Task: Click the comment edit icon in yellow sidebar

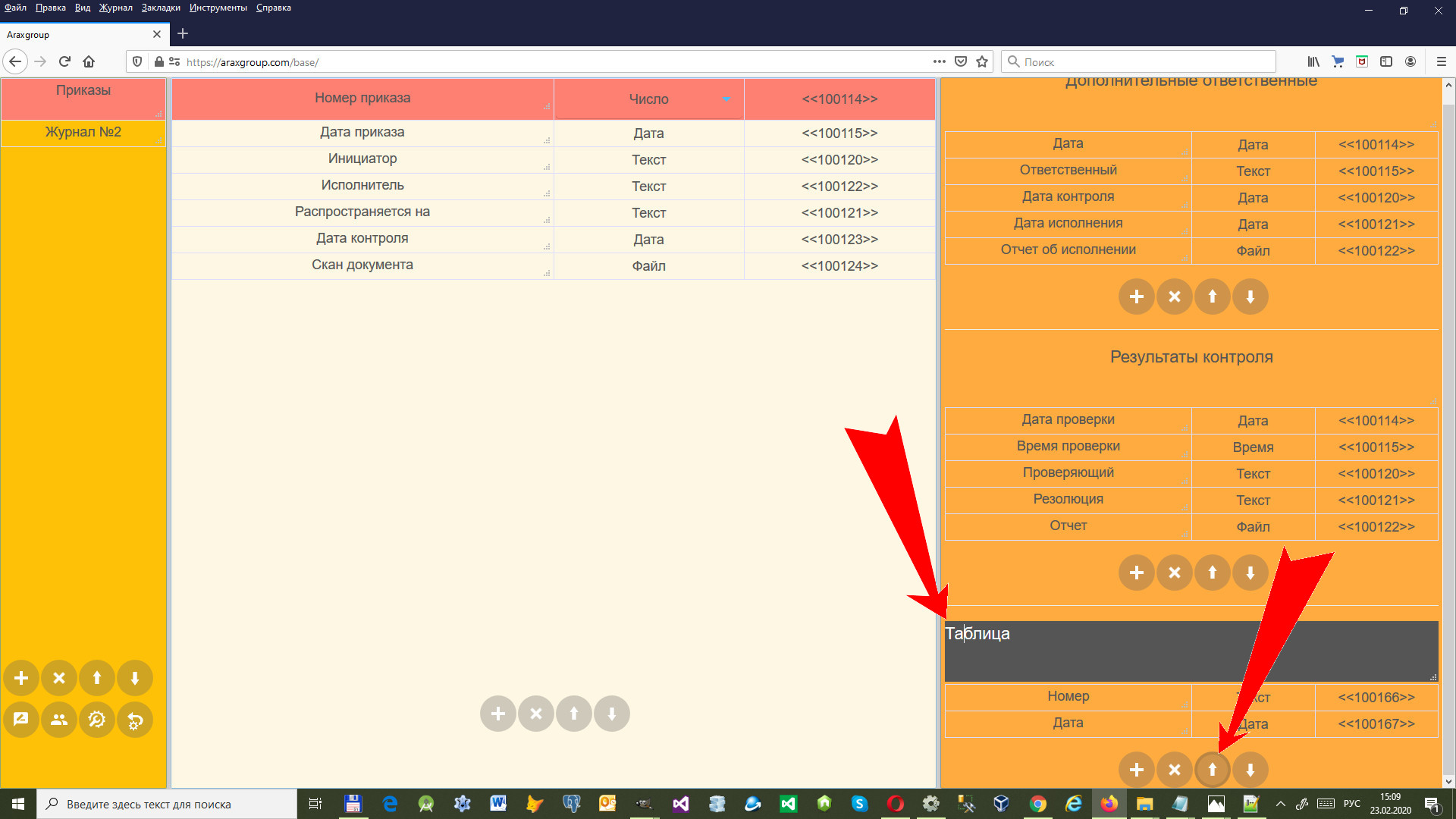Action: 21,720
